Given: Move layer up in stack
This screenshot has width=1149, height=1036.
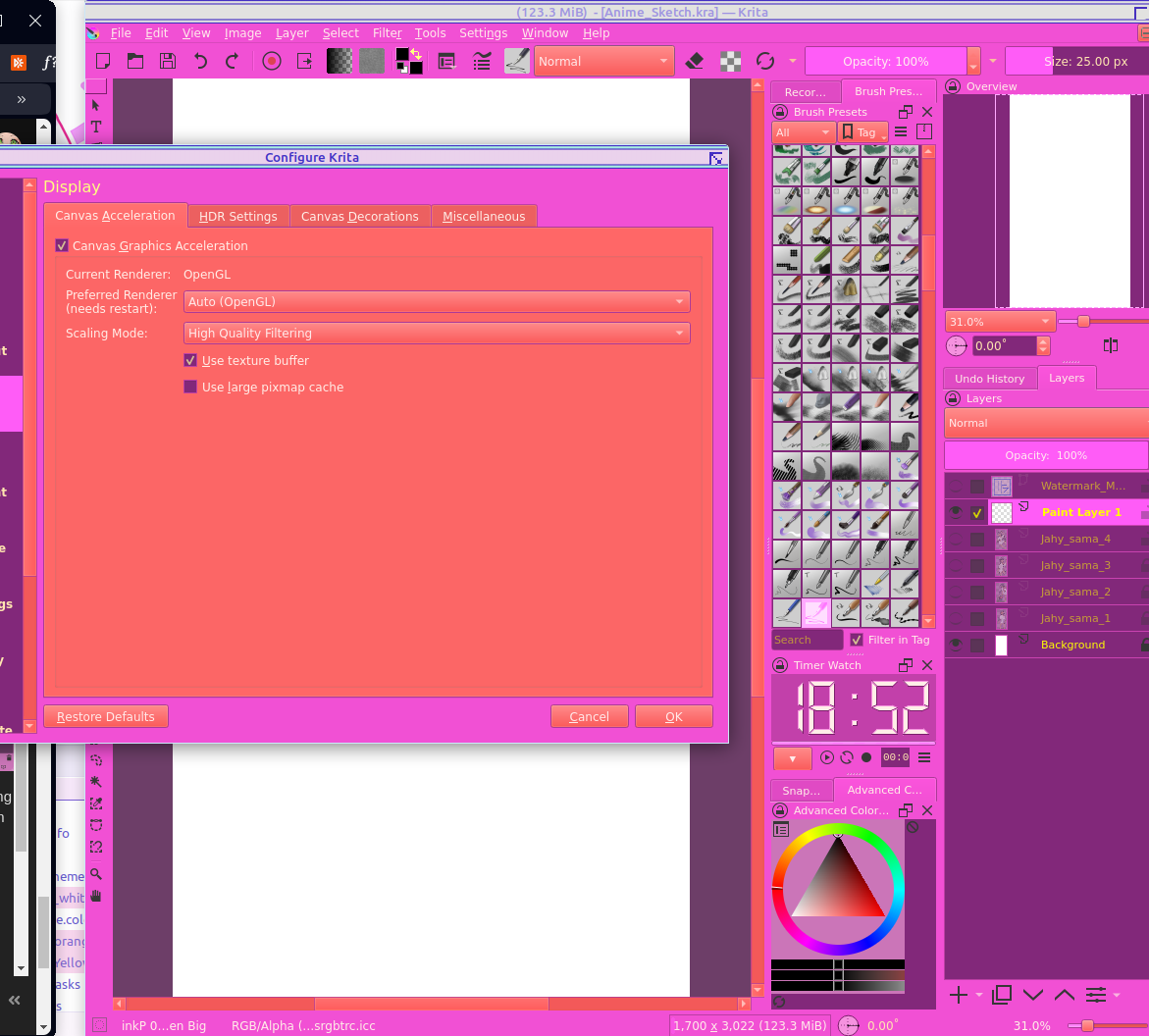Looking at the screenshot, I should [x=1065, y=995].
